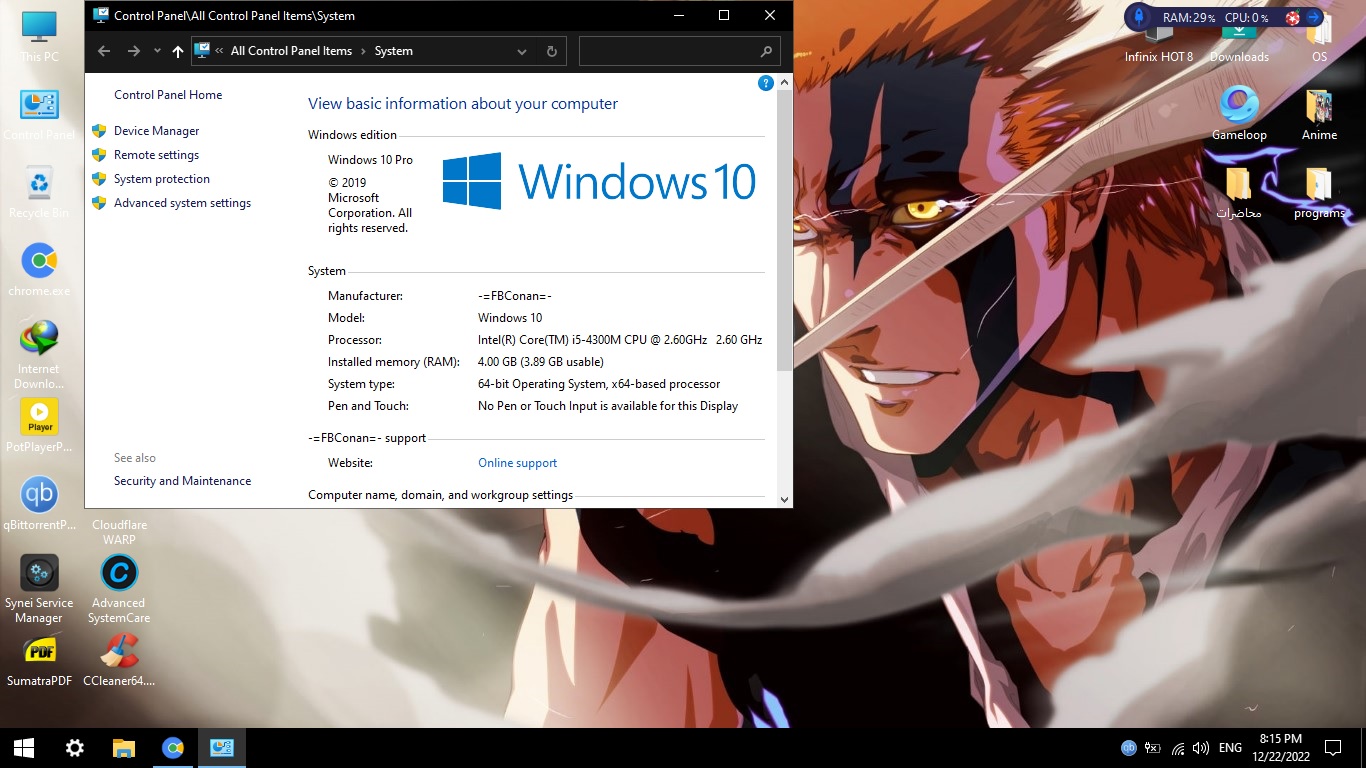Screen dimensions: 1366x768
Task: Launch CCleaner64 desktop shortcut
Action: 119,660
